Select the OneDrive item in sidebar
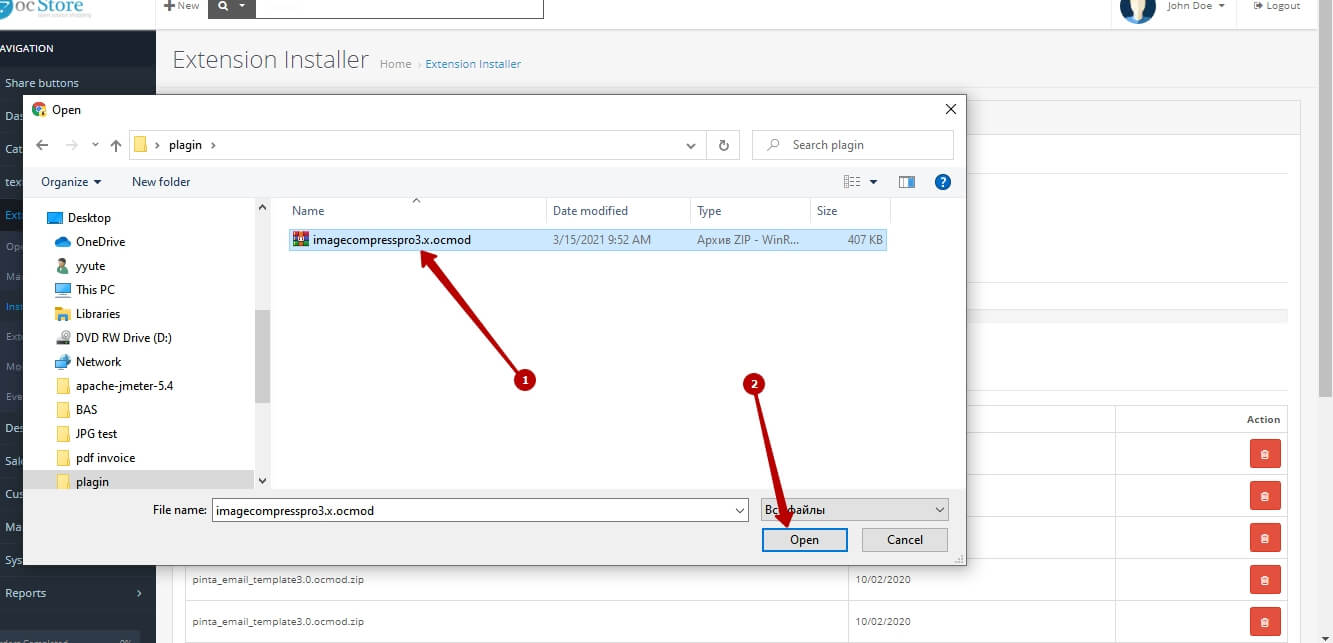Image resolution: width=1333 pixels, height=643 pixels. [100, 242]
